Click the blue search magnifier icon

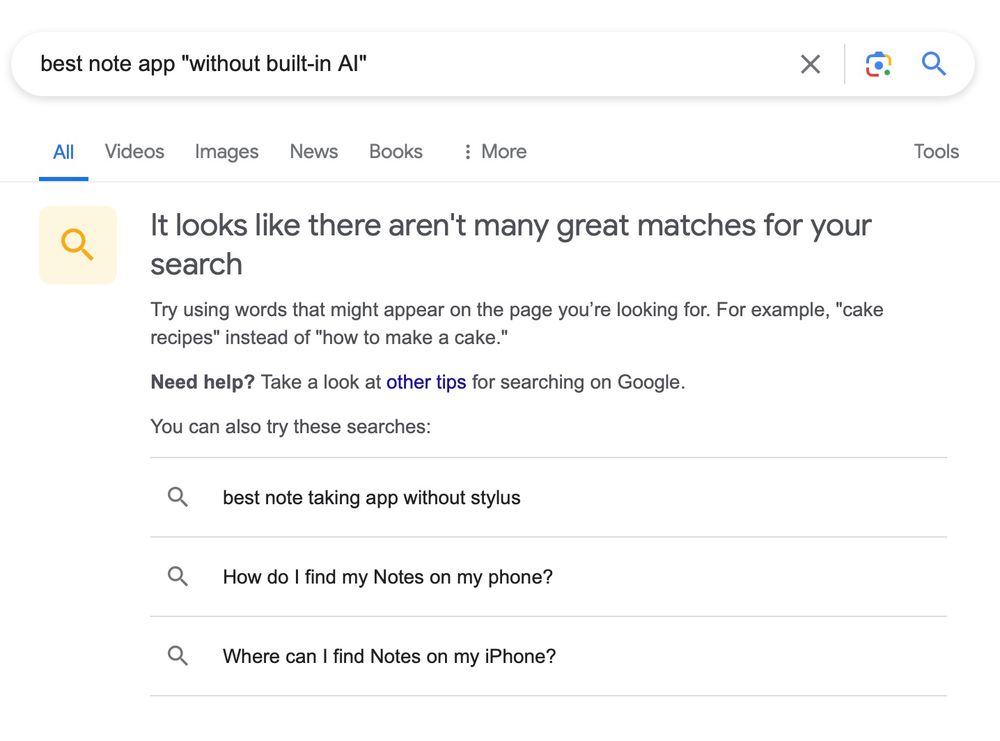click(x=933, y=63)
